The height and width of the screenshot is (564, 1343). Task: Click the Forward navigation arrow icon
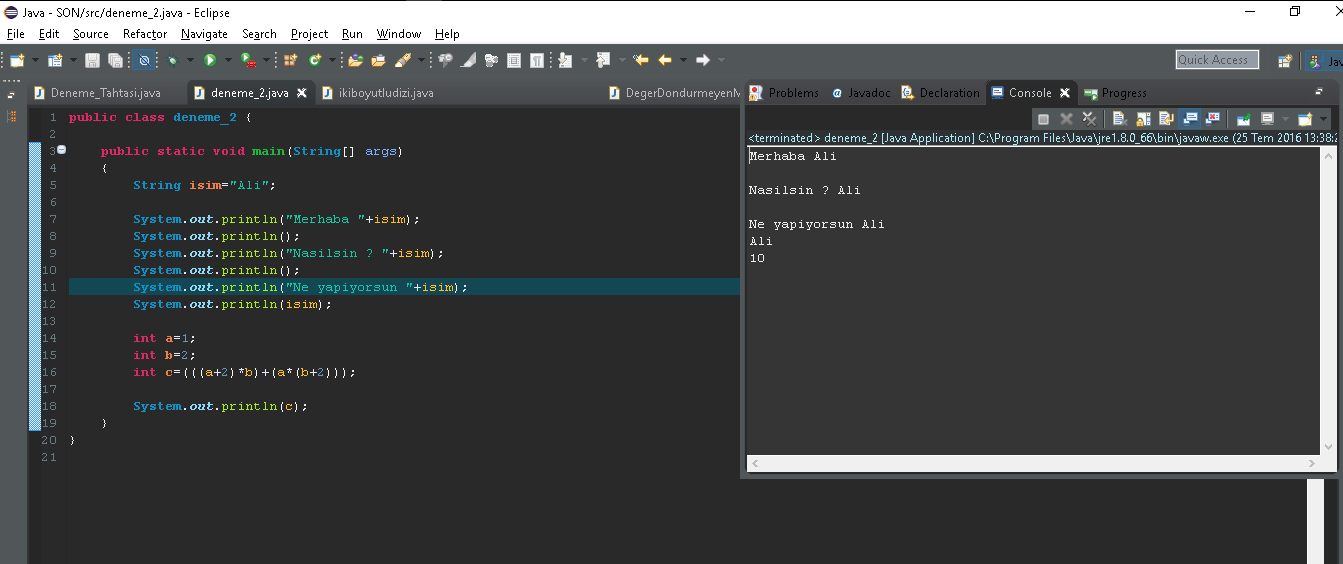pyautogui.click(x=702, y=60)
